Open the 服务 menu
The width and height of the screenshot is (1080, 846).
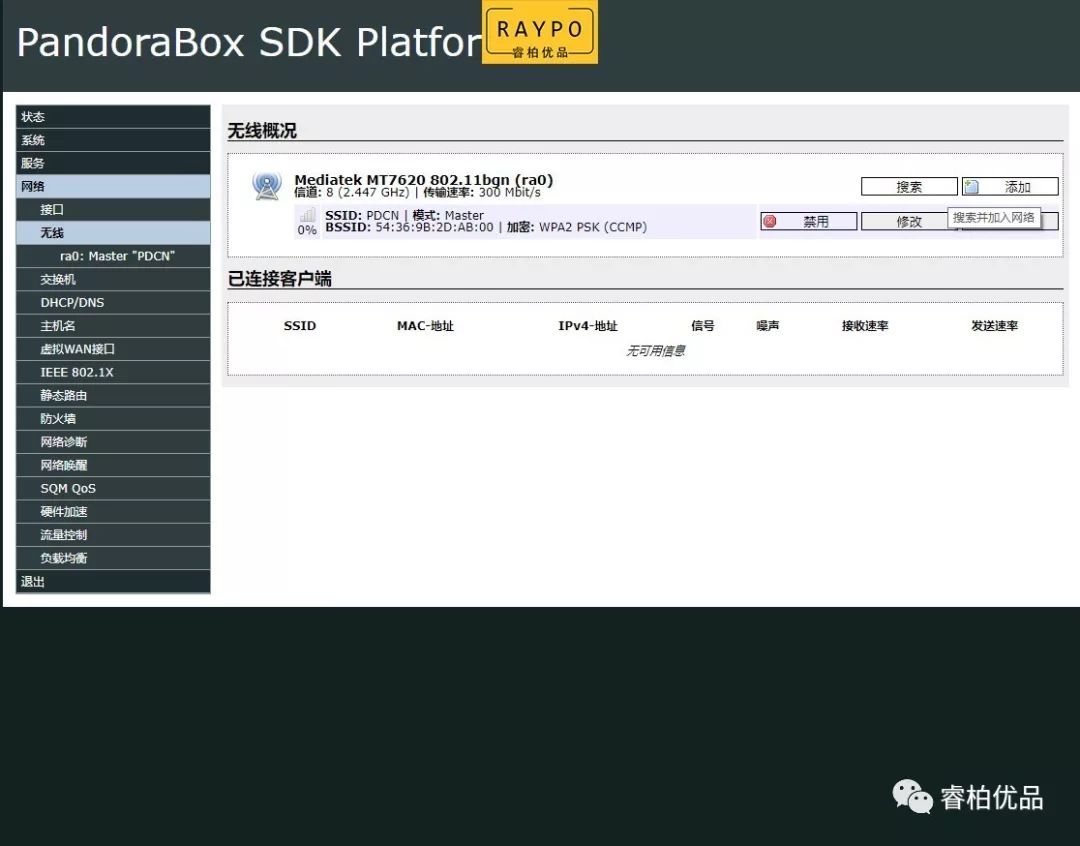pyautogui.click(x=113, y=163)
